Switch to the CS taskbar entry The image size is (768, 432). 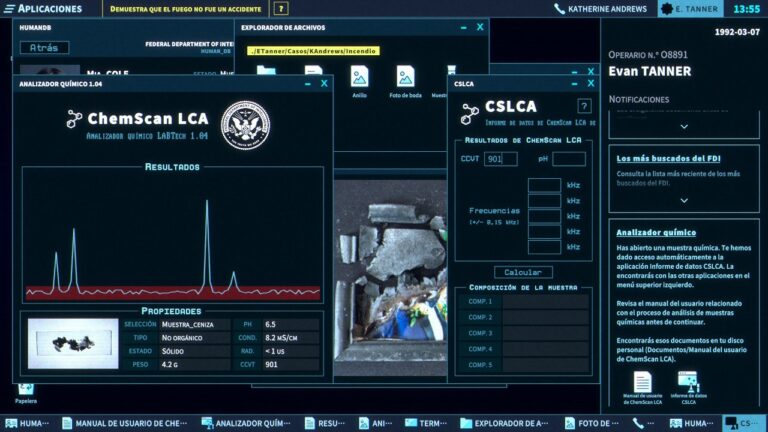(744, 423)
